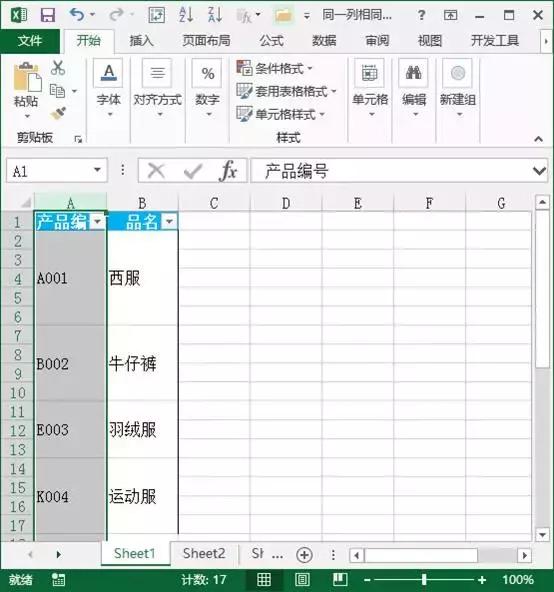This screenshot has height=592, width=554.
Task: Click the Number (数字) percent icon
Action: pyautogui.click(x=207, y=73)
